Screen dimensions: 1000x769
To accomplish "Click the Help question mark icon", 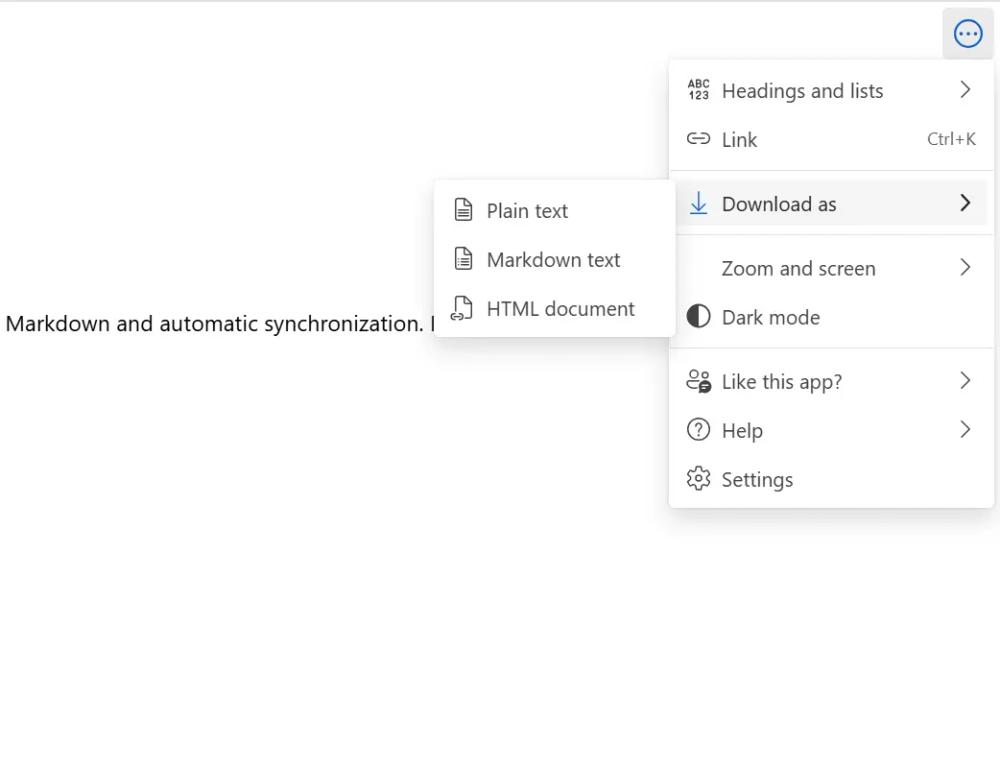I will click(698, 431).
